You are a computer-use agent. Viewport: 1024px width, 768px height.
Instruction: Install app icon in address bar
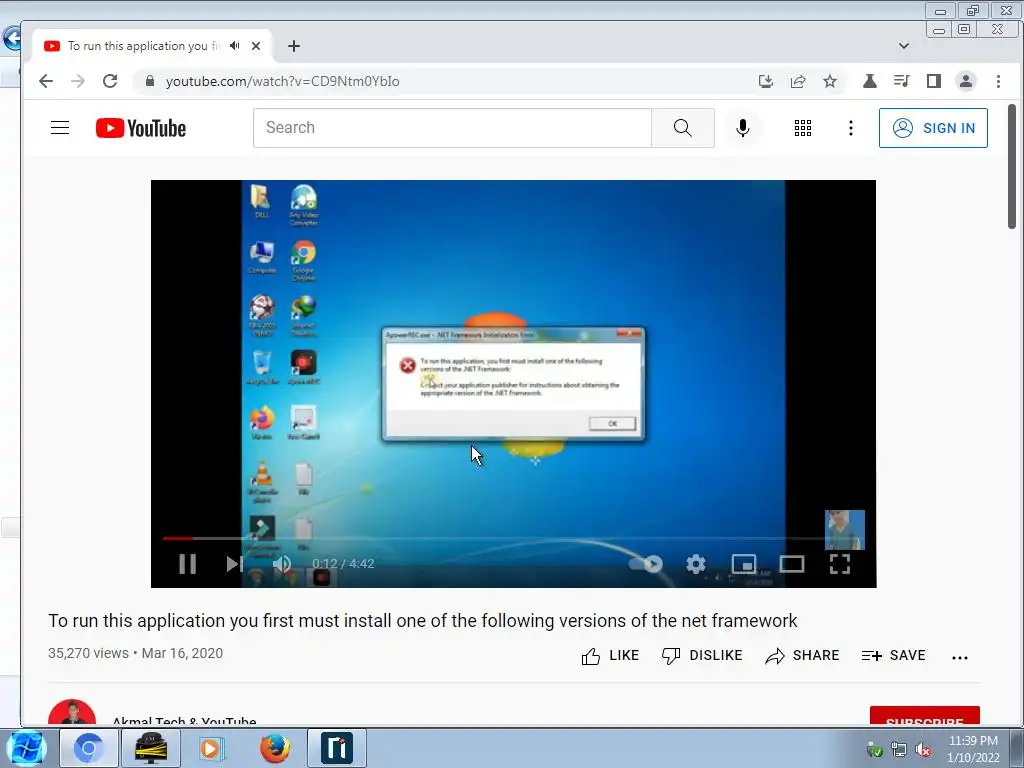(765, 81)
